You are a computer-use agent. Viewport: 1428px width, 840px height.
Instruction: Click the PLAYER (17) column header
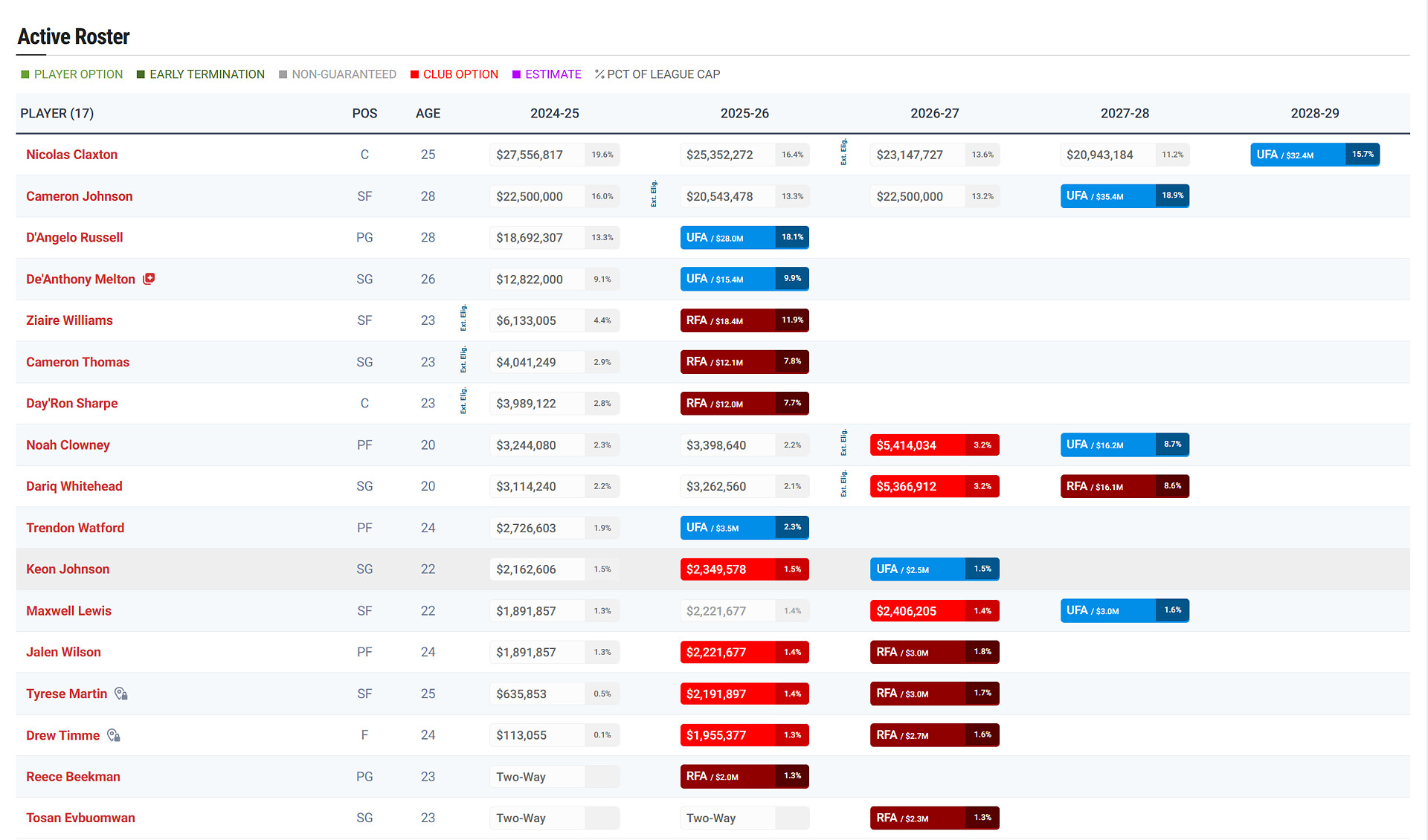(x=57, y=114)
